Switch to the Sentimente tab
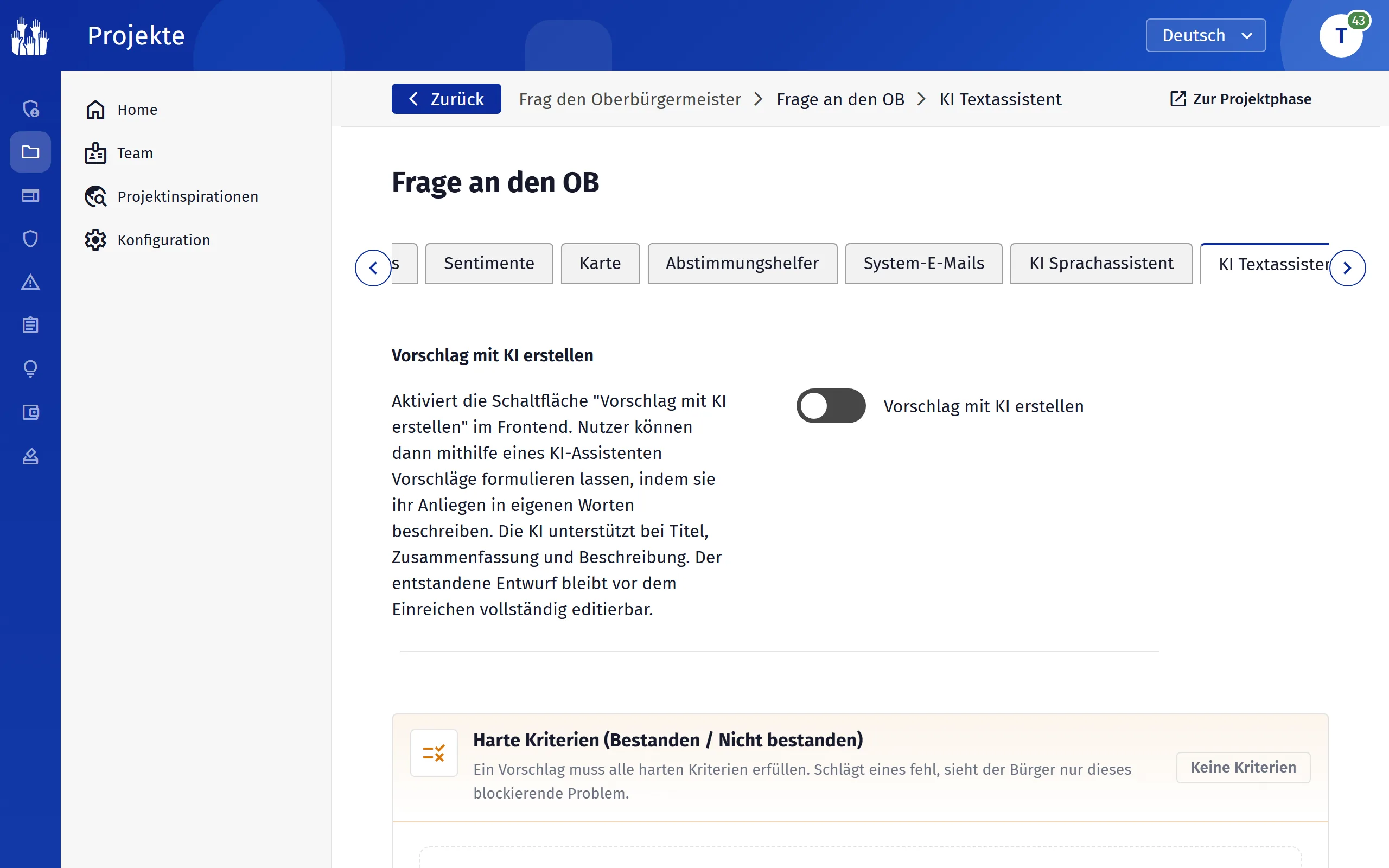 pos(489,264)
